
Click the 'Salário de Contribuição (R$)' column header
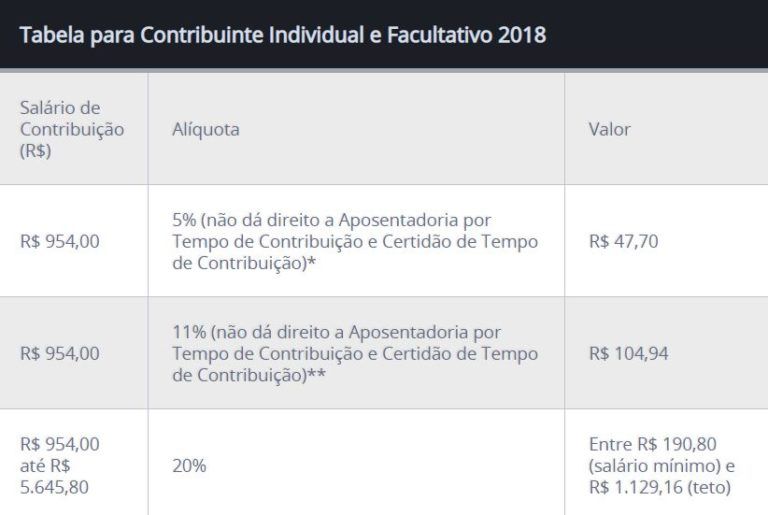click(72, 129)
